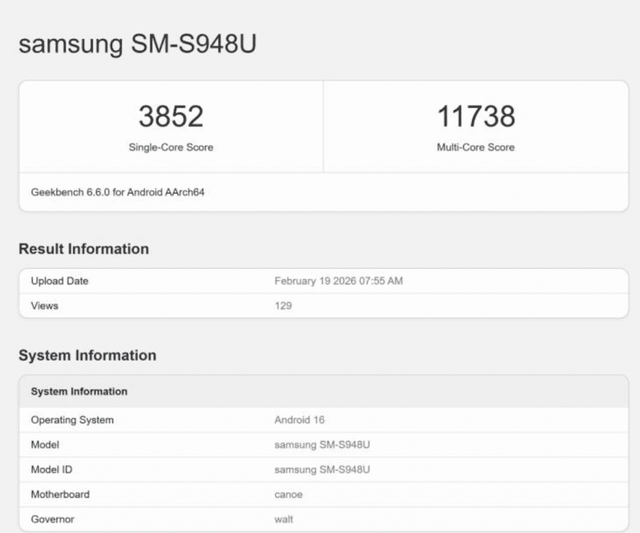
Task: Click the large System Information section heading
Action: click(x=88, y=355)
